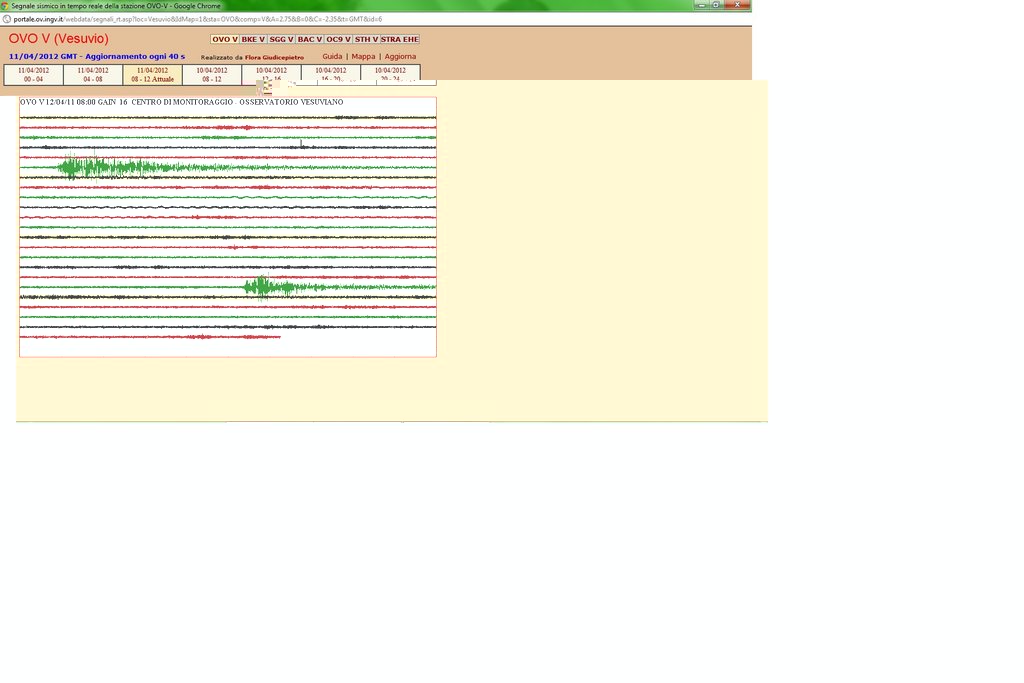Click the browser address bar URL
Viewport: 1024px width, 683px height.
(197, 20)
